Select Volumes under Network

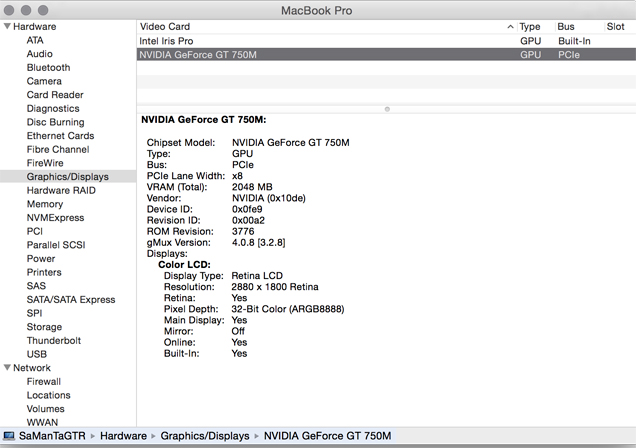pyautogui.click(x=45, y=409)
